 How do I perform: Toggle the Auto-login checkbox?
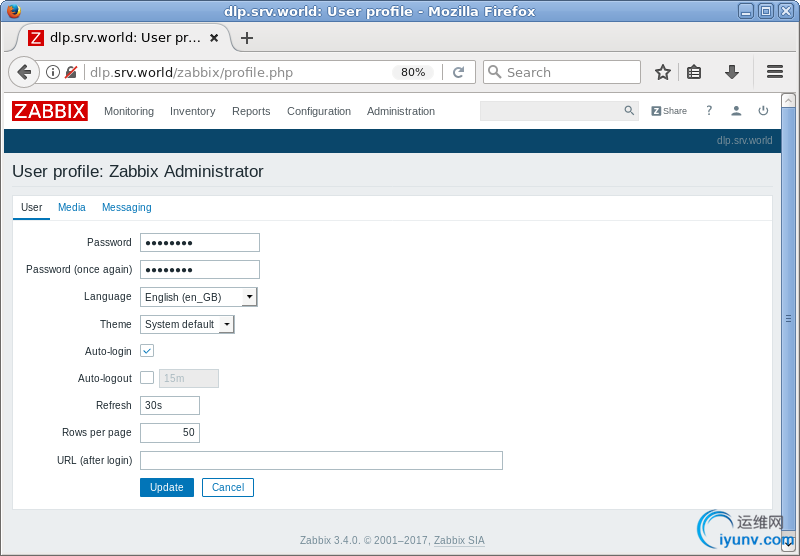point(147,351)
